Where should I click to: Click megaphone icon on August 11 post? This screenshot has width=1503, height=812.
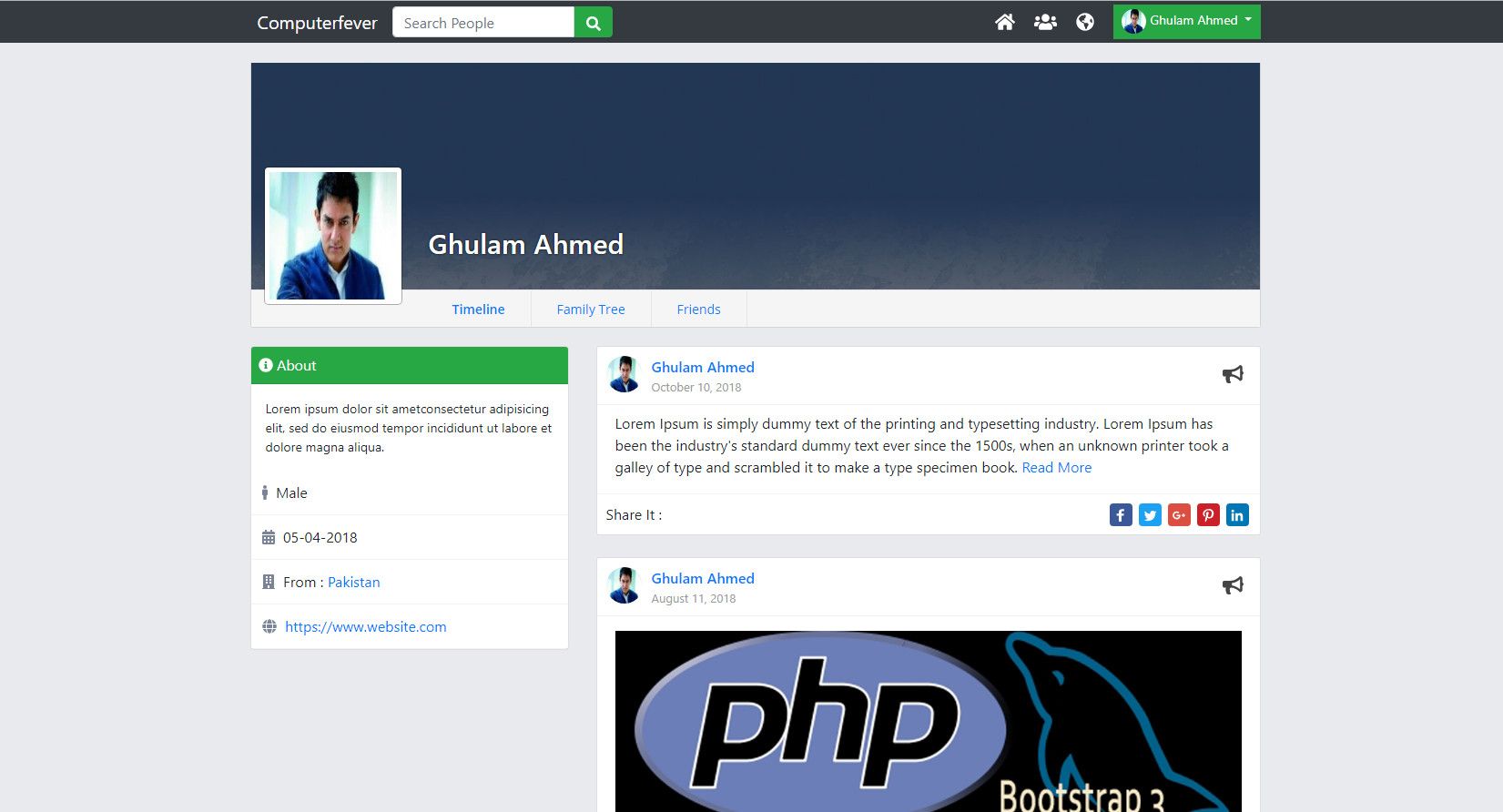pos(1233,585)
